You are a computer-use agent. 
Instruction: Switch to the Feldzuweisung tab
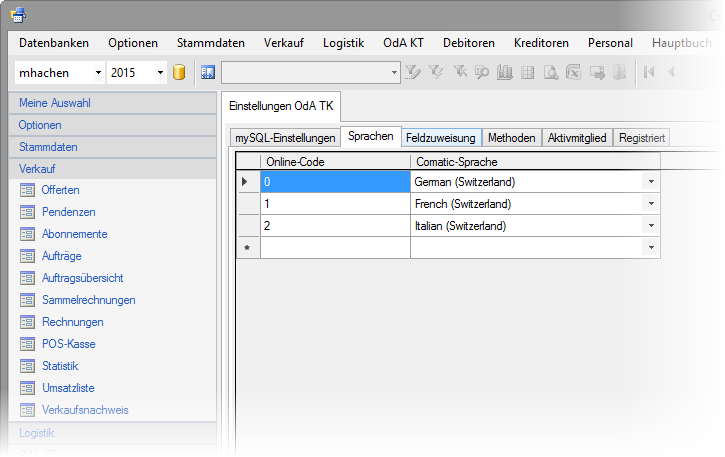pos(441,138)
